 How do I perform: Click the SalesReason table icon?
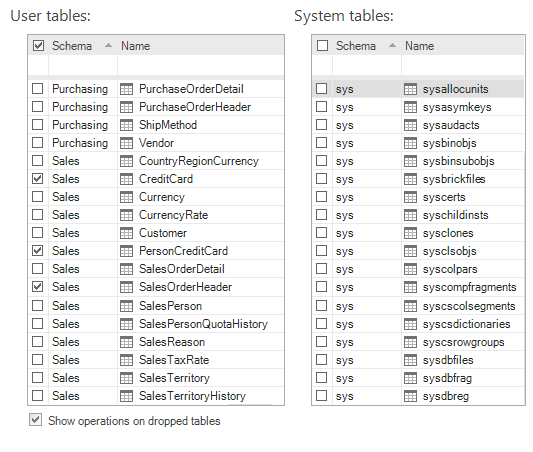(x=126, y=342)
